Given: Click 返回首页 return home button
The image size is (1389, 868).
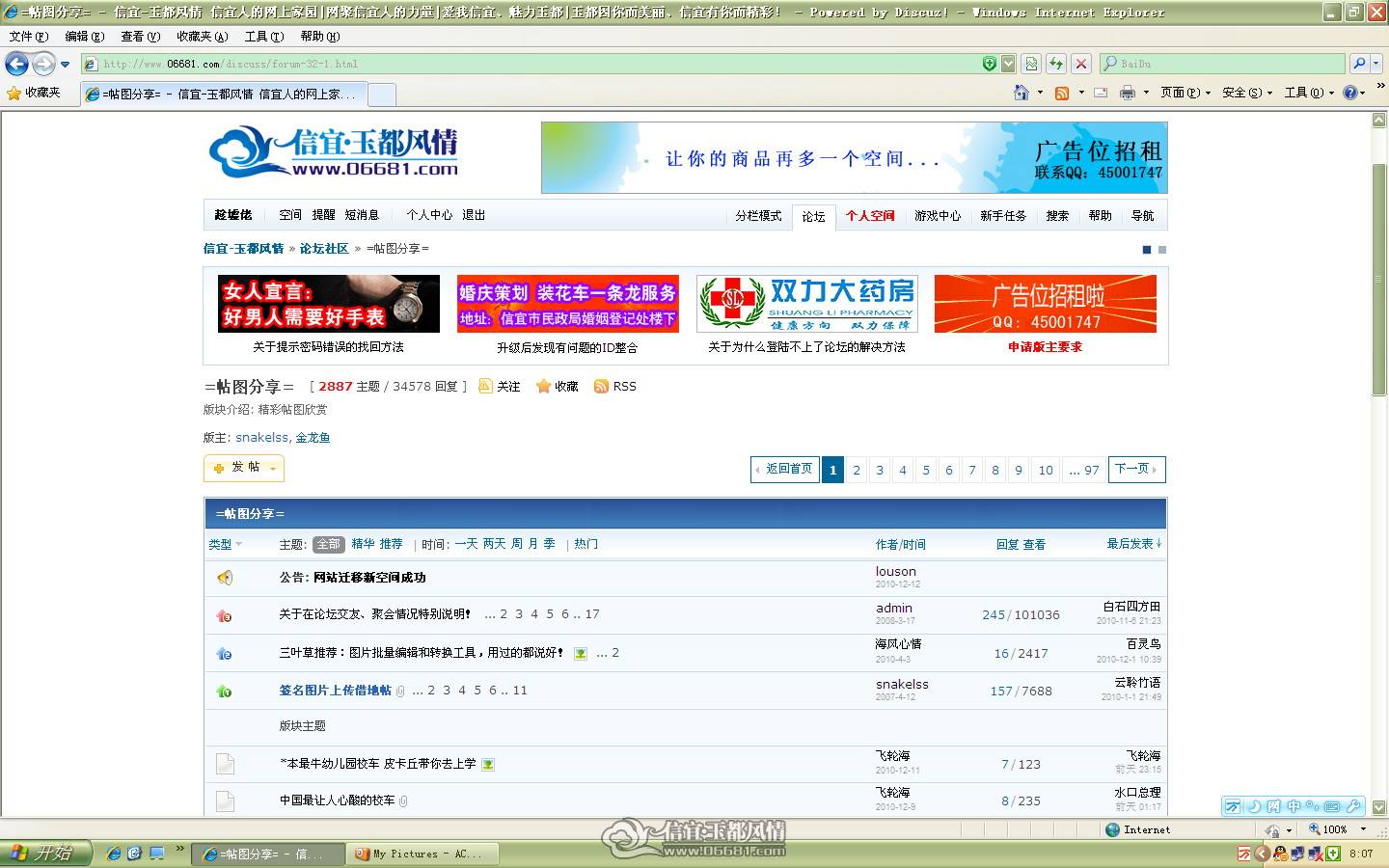Looking at the screenshot, I should (784, 470).
